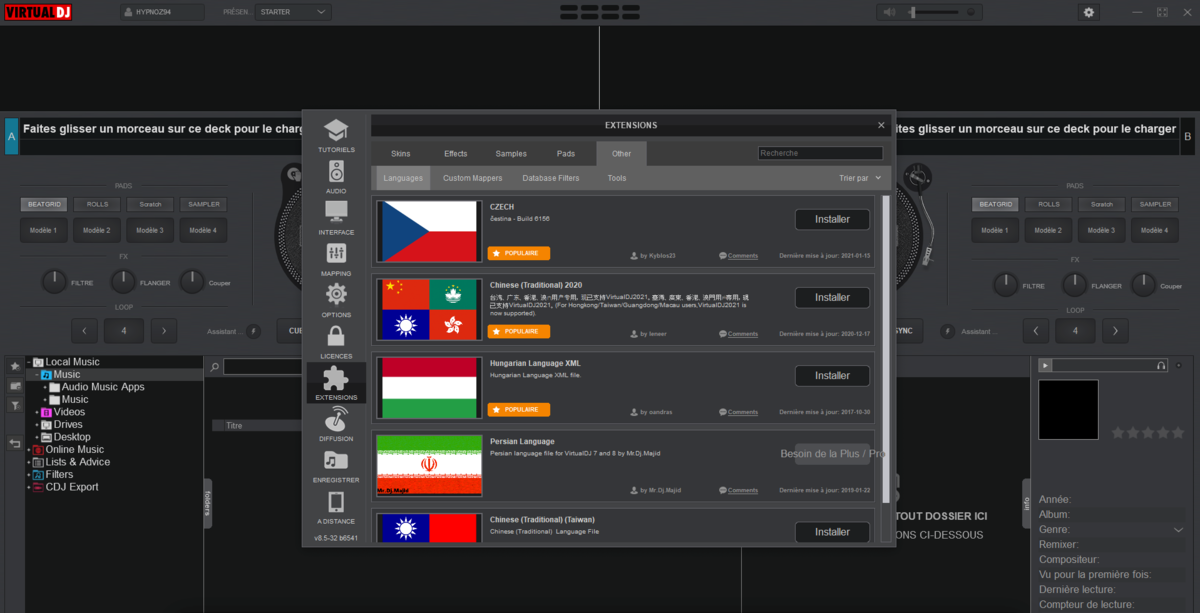Click Modèle 1 pad on left deck
This screenshot has width=1200, height=613.
point(42,230)
